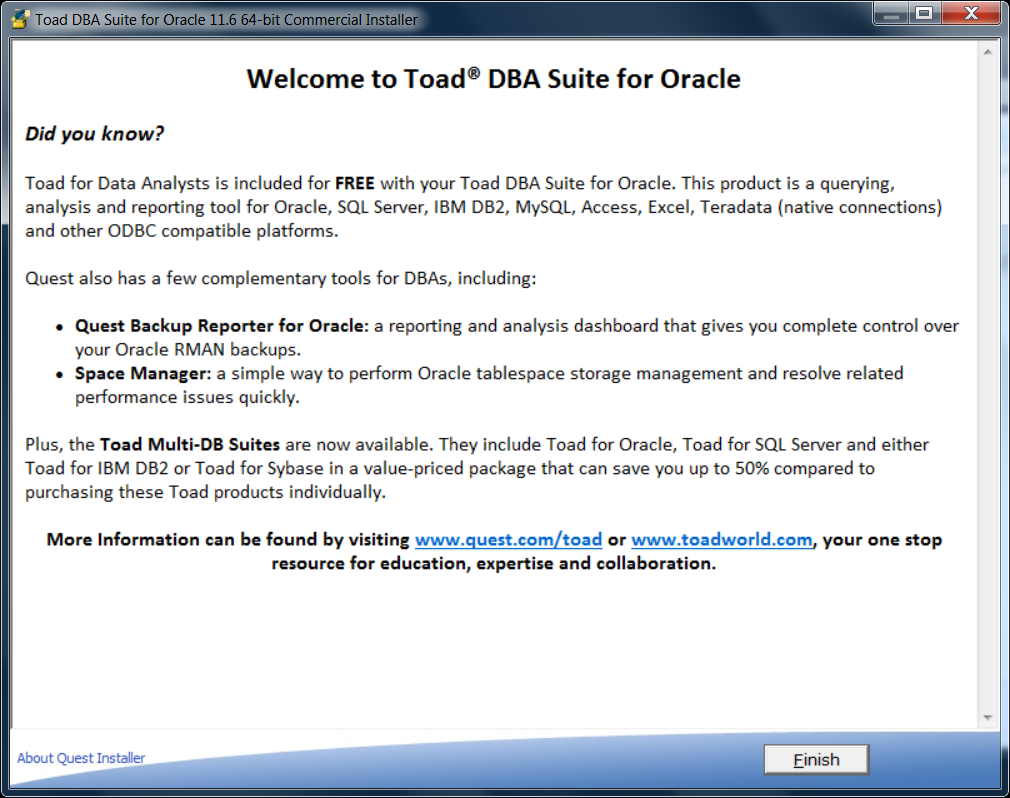Open the www.quest.com/toad link
Screen dimensions: 1010x798
[508, 540]
